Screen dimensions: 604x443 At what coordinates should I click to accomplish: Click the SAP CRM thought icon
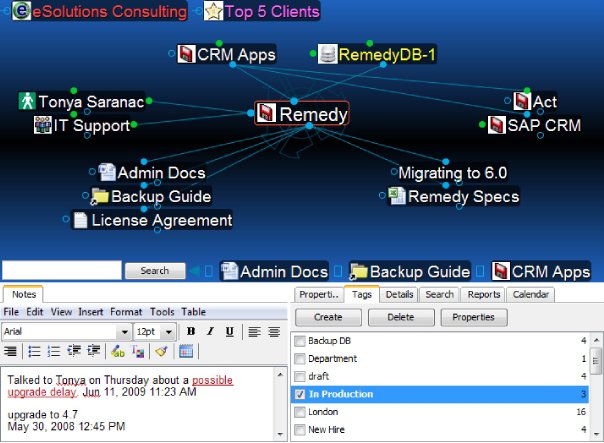point(497,125)
